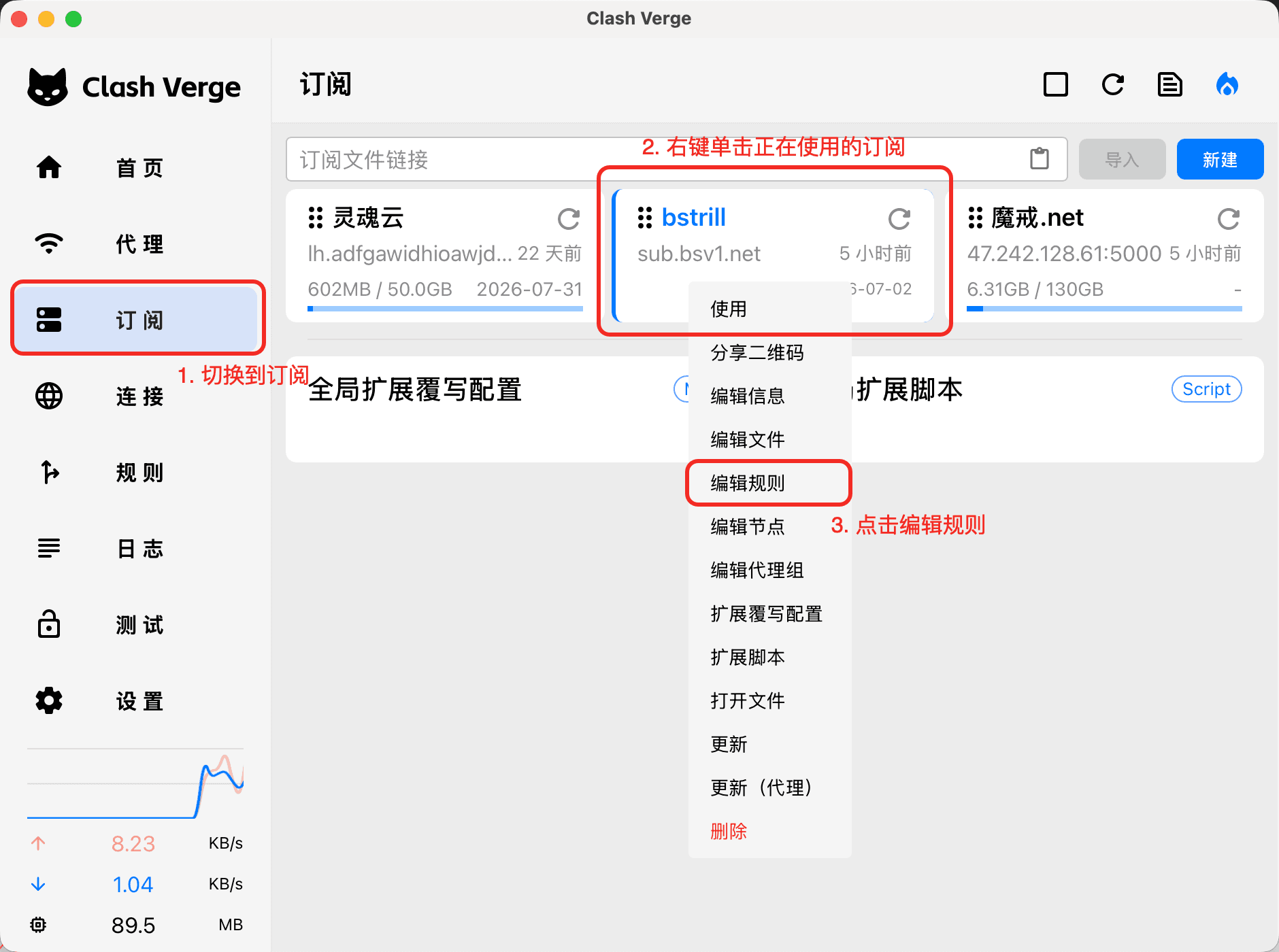Image resolution: width=1279 pixels, height=952 pixels.
Task: Click the 新建 button
Action: click(x=1220, y=159)
